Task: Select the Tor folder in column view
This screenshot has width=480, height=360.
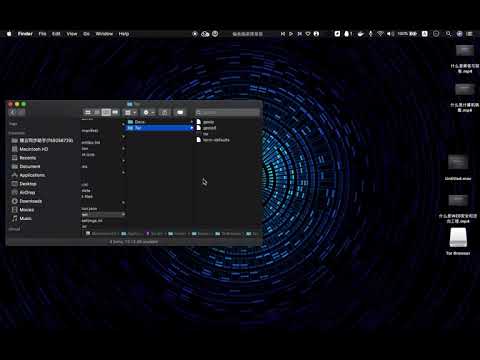Action: click(160, 128)
